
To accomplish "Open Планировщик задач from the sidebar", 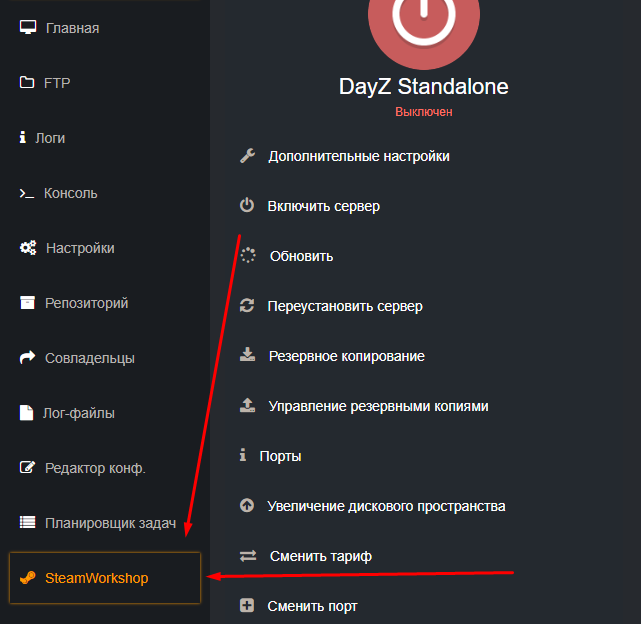I will click(x=110, y=523).
